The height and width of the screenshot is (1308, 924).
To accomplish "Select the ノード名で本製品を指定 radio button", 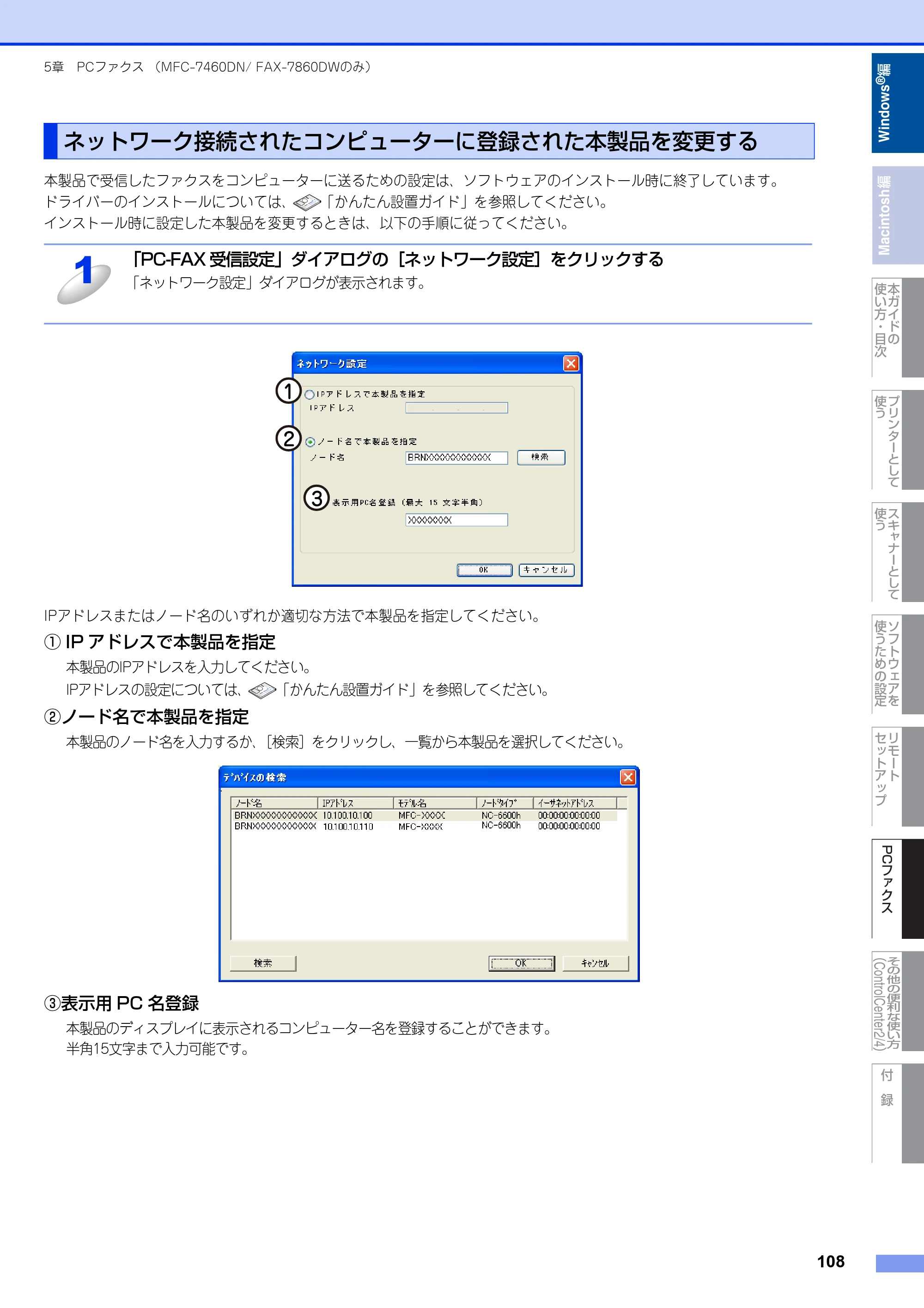I will pos(310,442).
